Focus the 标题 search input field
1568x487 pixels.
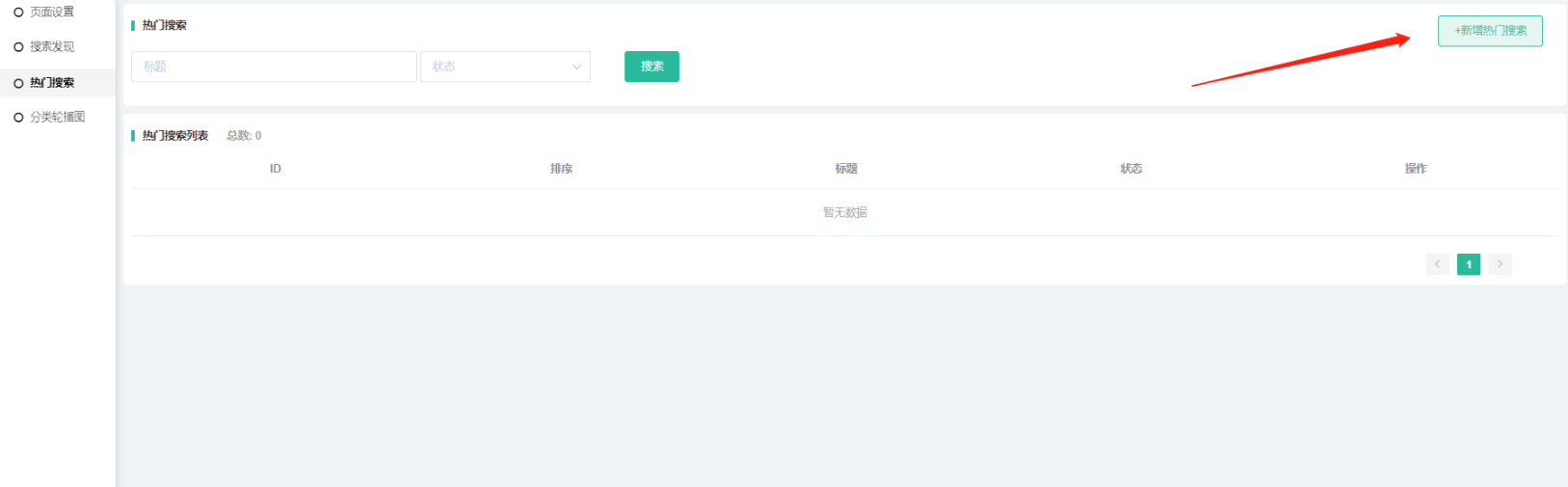coord(274,67)
